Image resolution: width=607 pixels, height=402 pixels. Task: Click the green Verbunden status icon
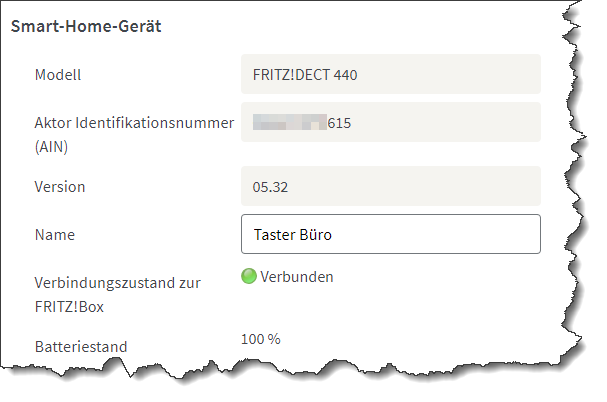click(249, 276)
